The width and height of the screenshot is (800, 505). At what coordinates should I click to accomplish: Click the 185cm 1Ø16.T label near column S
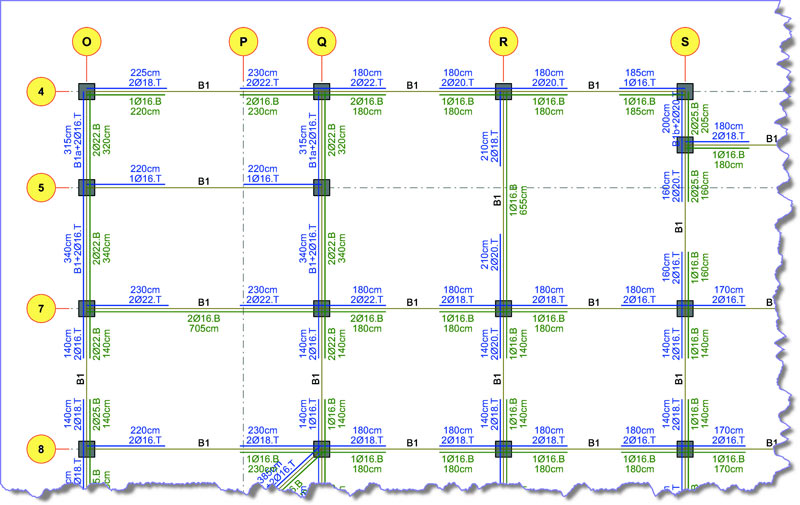coord(638,78)
